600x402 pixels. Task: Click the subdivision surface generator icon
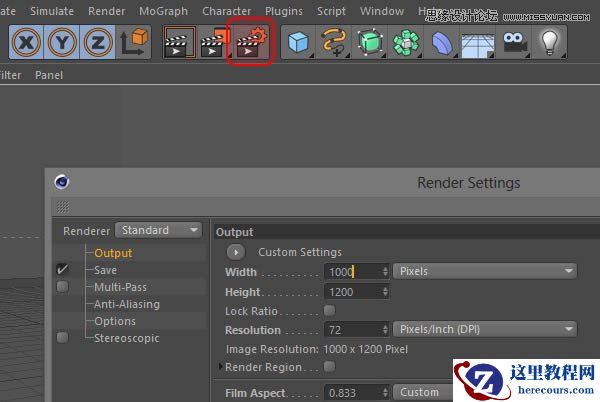[370, 42]
